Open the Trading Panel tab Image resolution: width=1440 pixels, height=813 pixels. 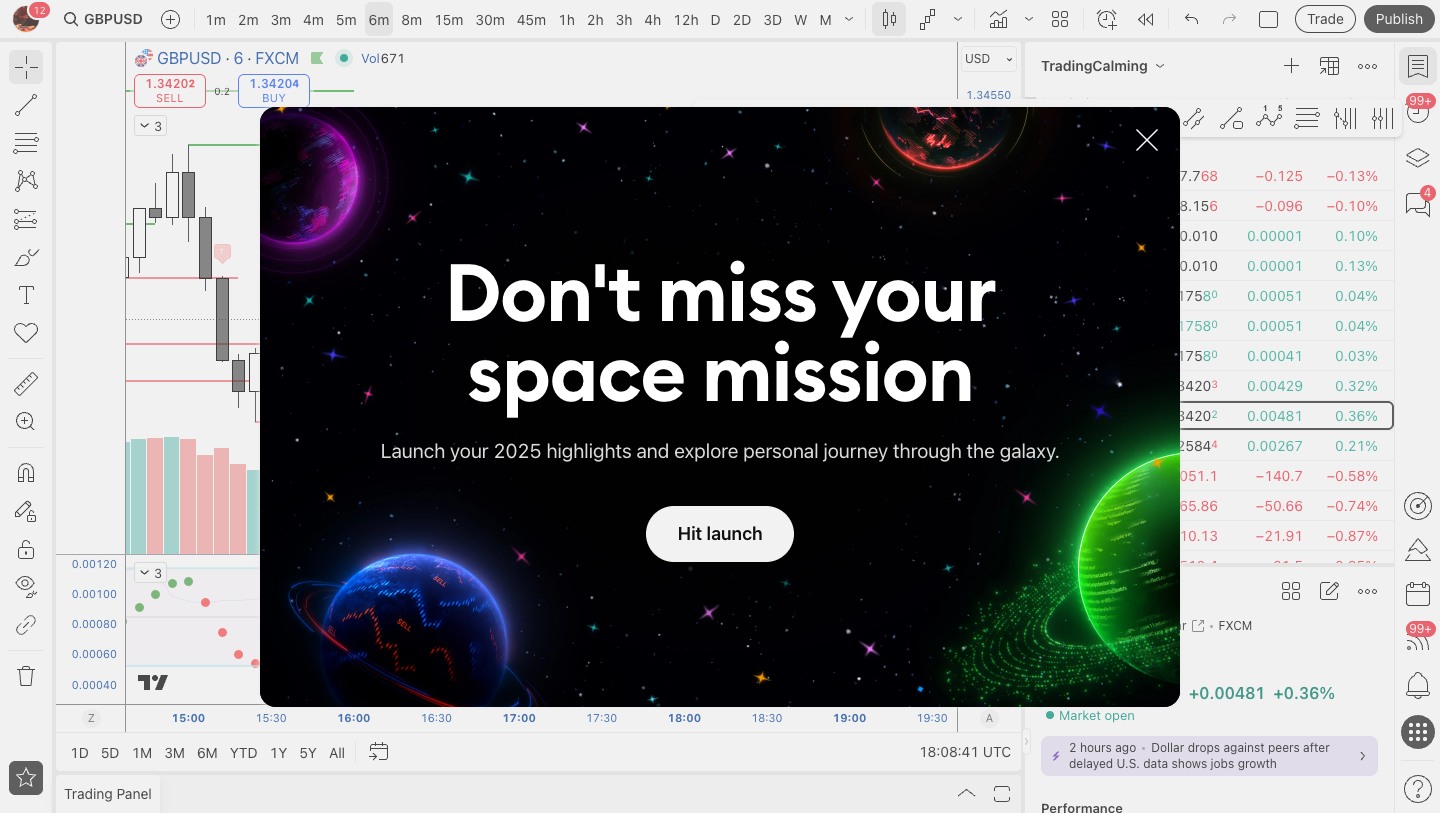click(108, 794)
